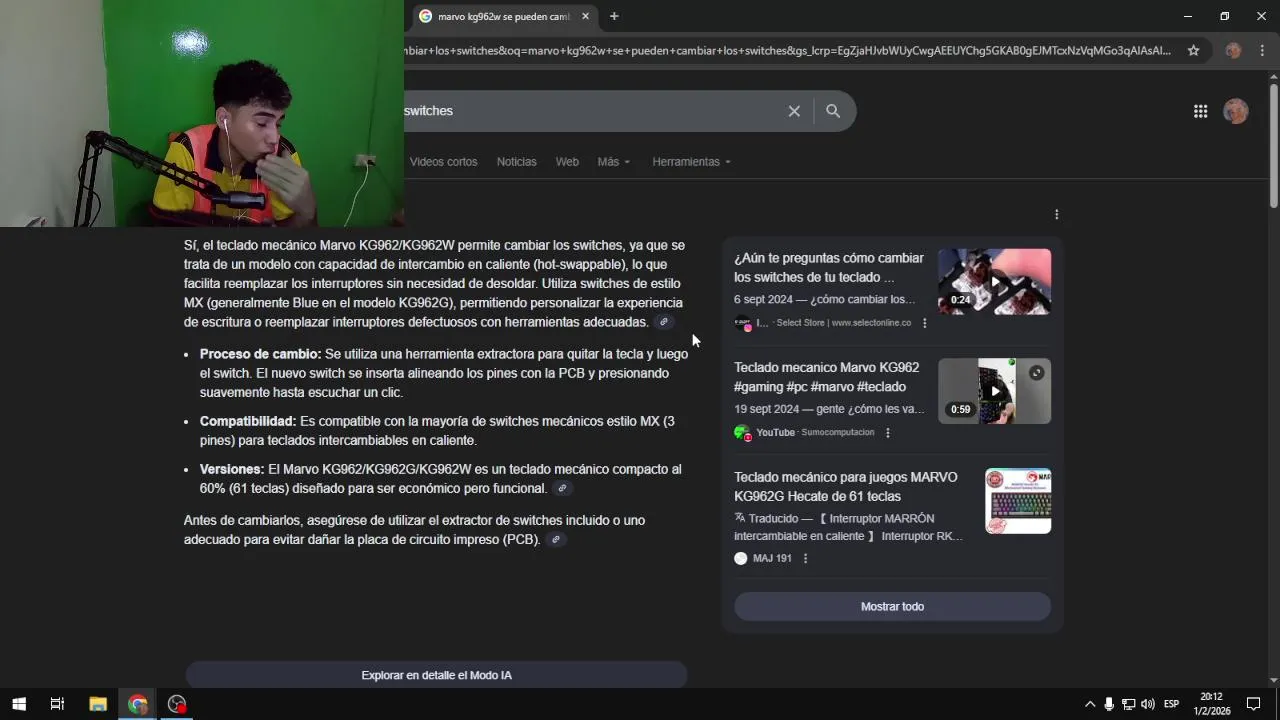Play the 0:59 video thumbnail
Image resolution: width=1280 pixels, height=720 pixels.
(994, 391)
